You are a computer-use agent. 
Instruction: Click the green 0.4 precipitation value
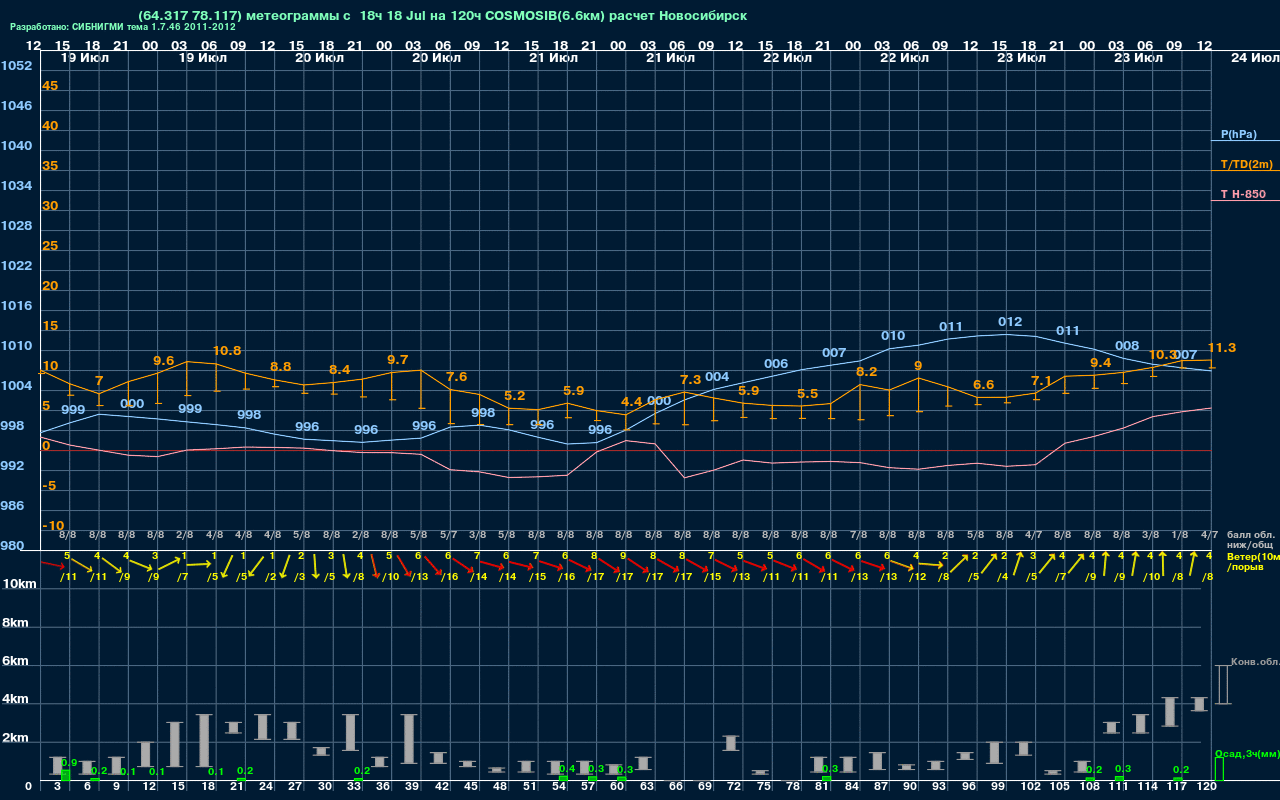coord(567,769)
